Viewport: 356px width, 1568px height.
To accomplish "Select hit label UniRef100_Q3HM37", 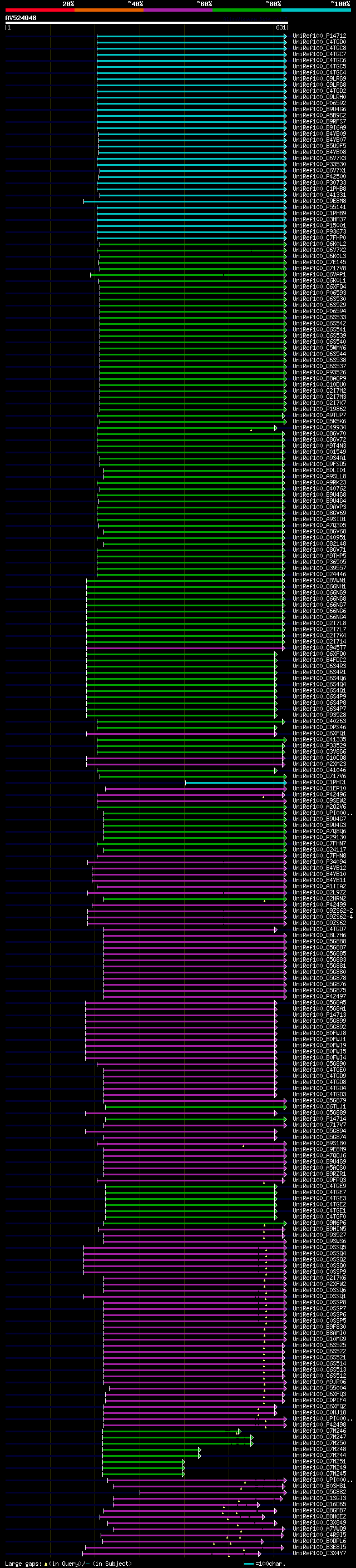I will [319, 219].
